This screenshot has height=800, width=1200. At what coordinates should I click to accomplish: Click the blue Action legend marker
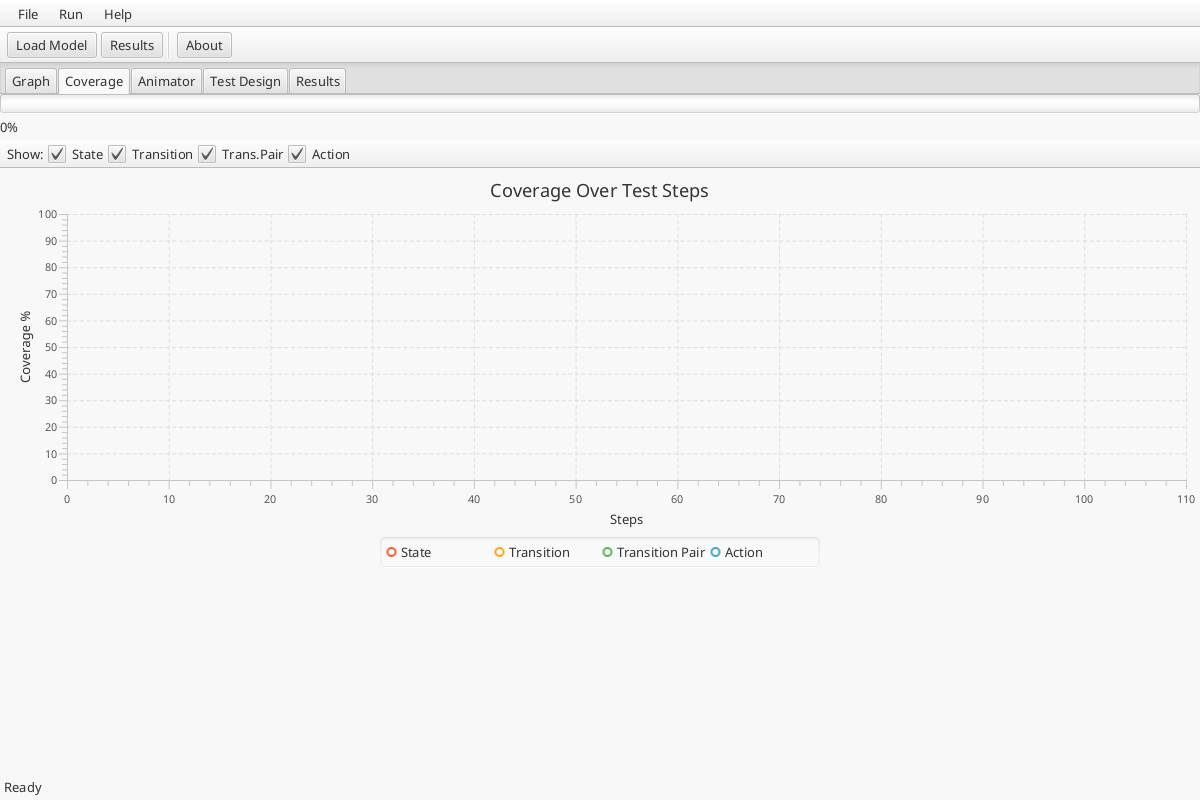point(716,552)
